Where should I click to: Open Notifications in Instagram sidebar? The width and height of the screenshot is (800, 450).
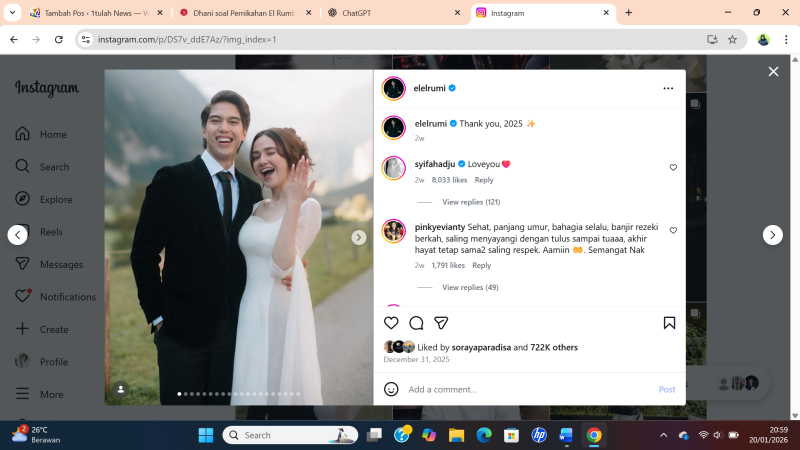[x=56, y=296]
